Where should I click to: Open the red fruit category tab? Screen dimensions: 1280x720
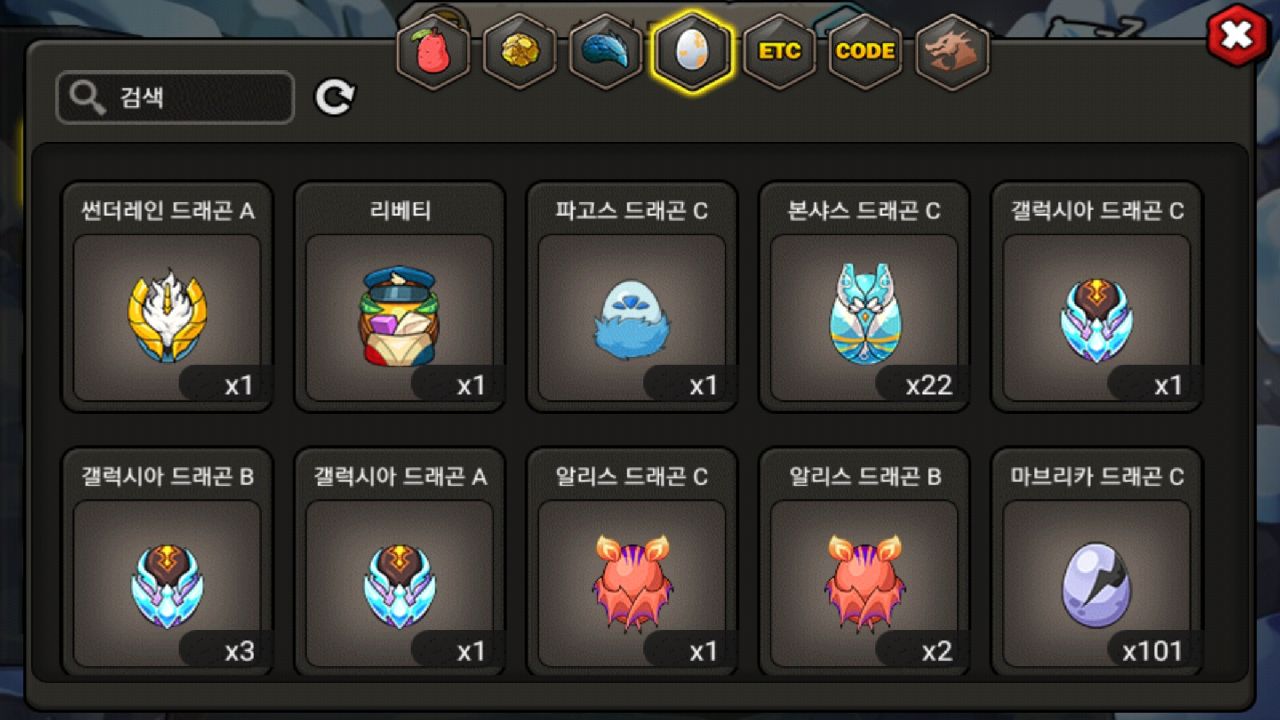point(433,52)
